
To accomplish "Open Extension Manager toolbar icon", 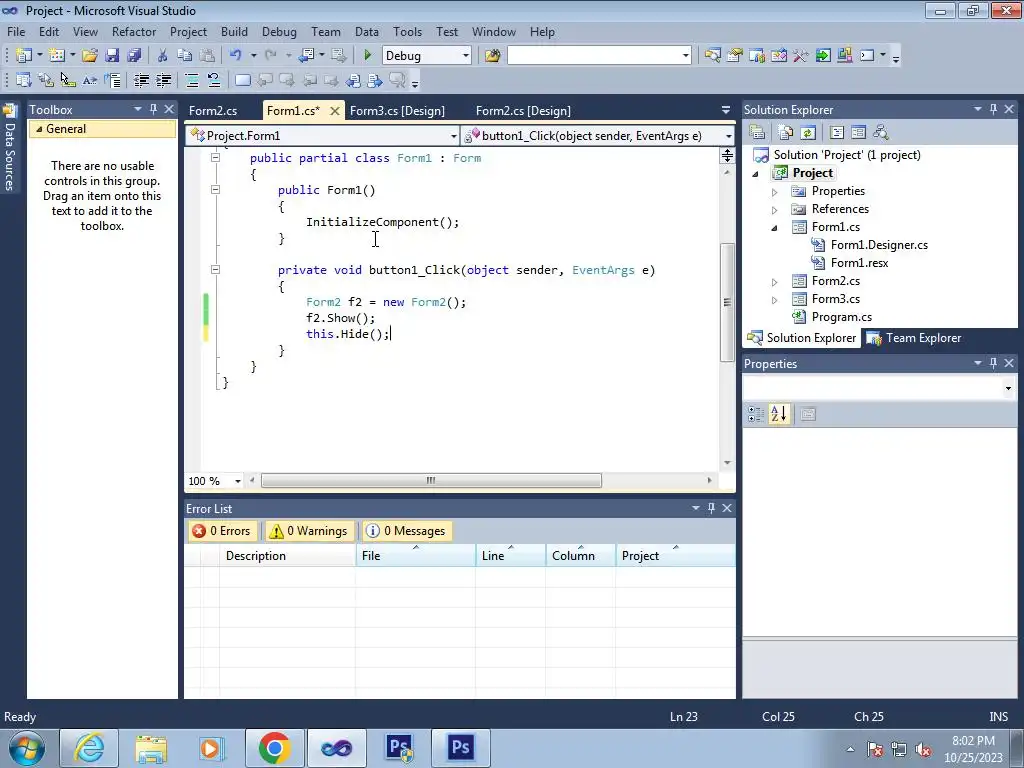I will (844, 56).
